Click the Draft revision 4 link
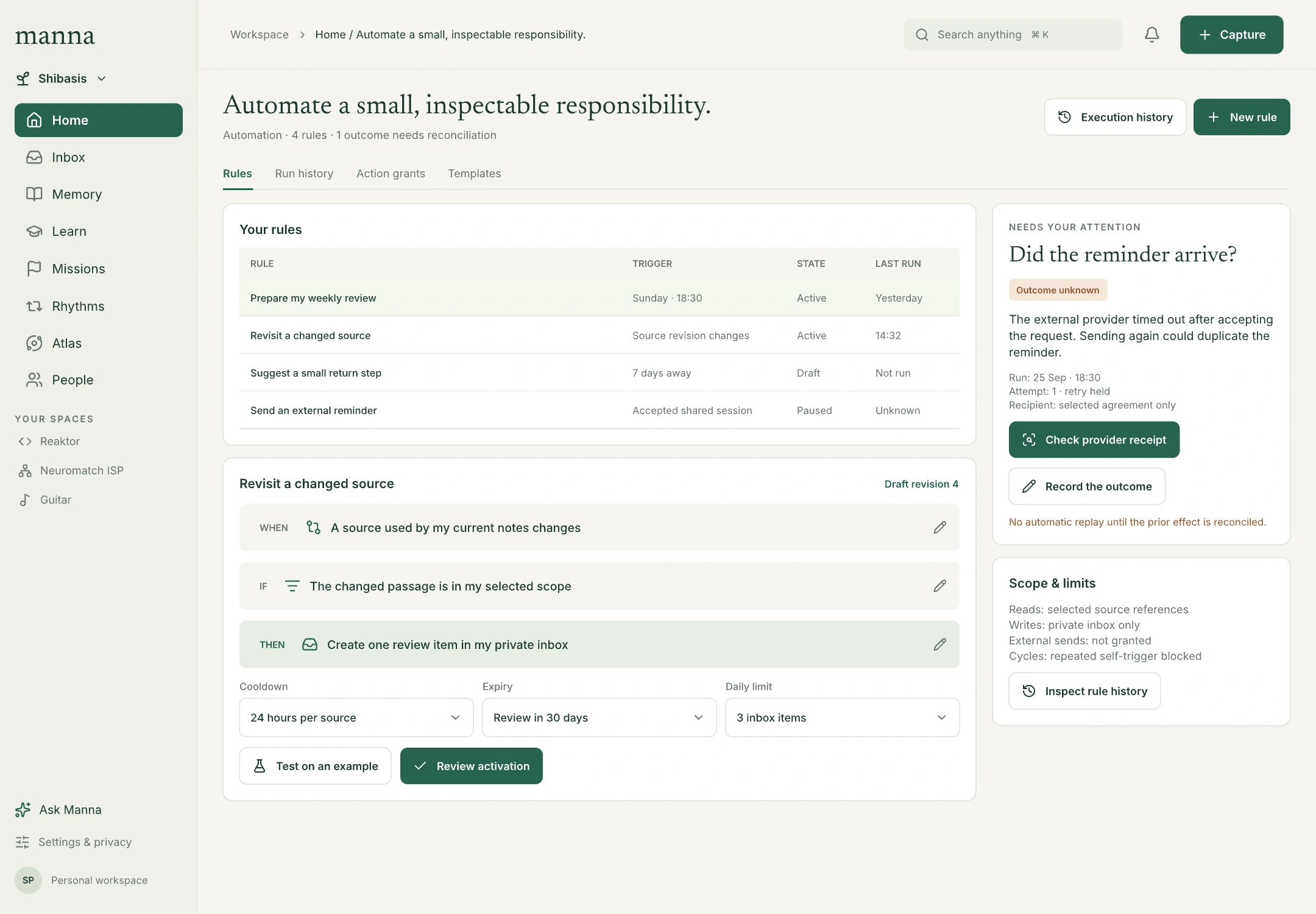 (921, 484)
